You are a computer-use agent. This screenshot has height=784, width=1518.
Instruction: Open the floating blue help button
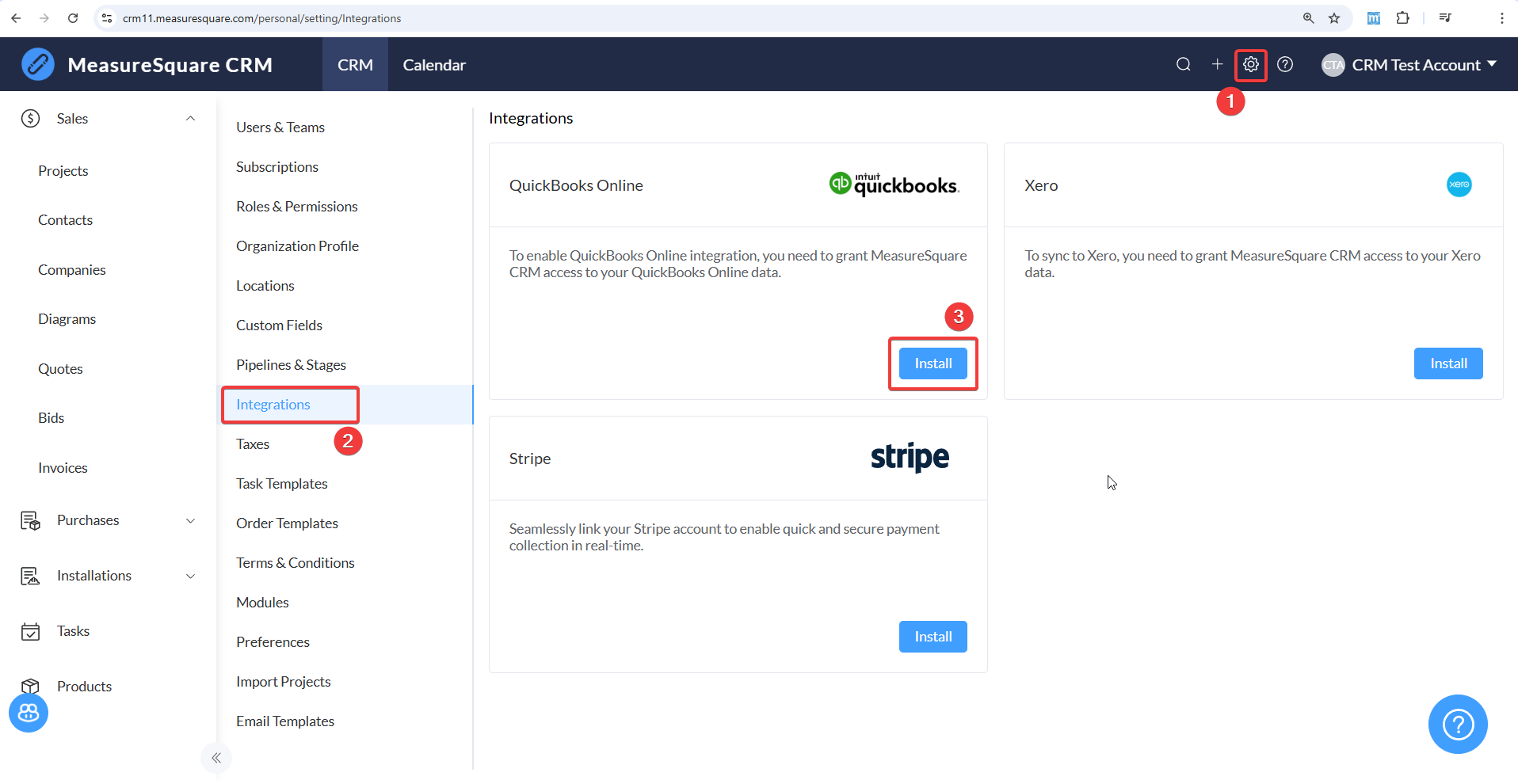coord(1458,724)
